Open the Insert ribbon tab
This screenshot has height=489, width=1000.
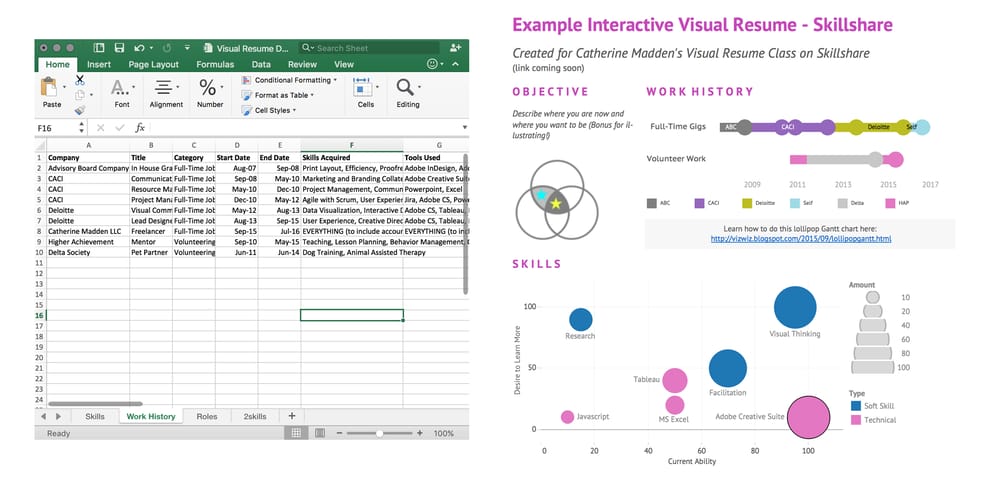click(x=99, y=64)
